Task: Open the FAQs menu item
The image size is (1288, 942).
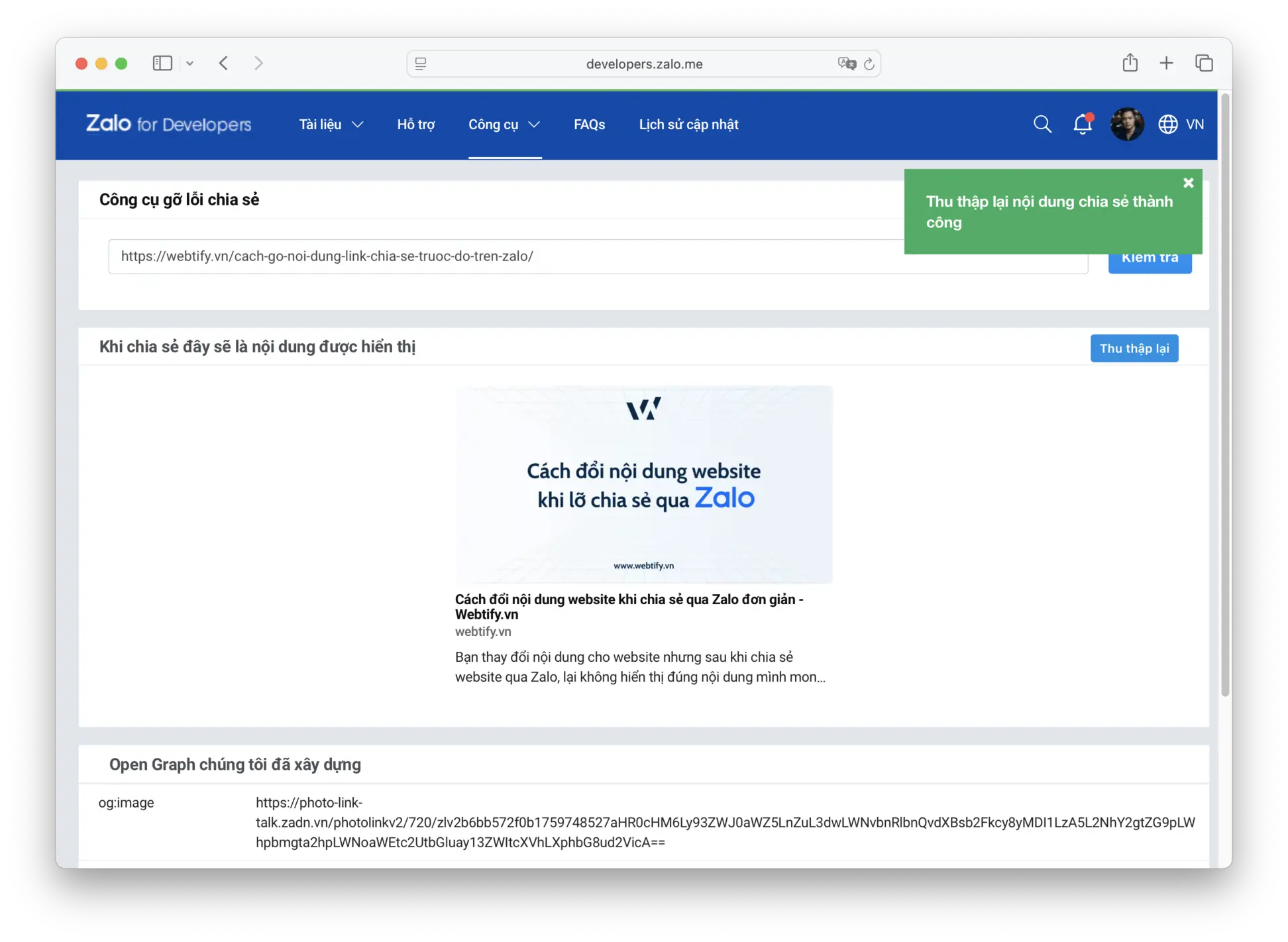Action: click(589, 125)
